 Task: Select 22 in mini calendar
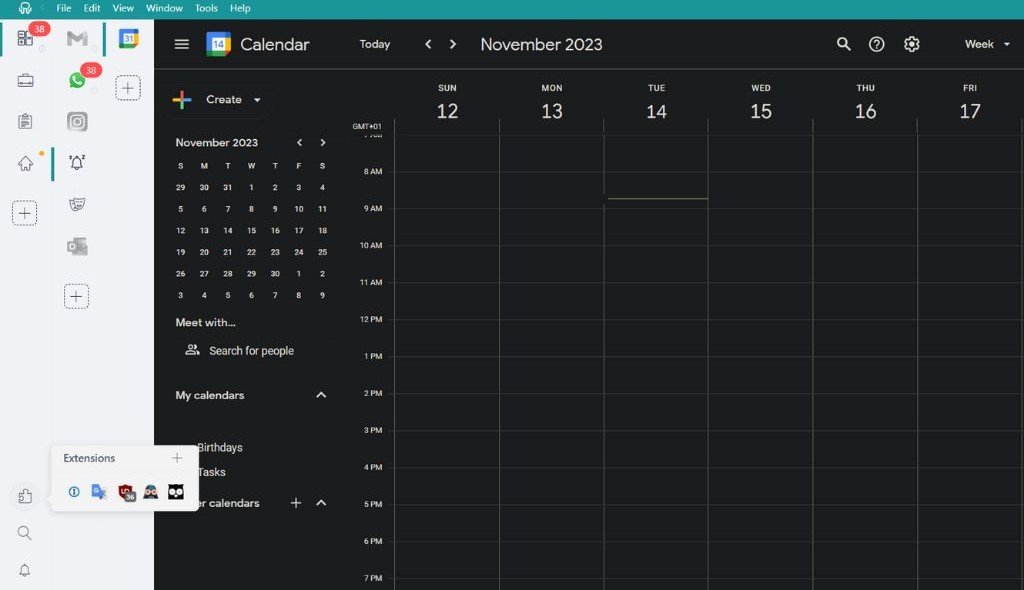251,252
